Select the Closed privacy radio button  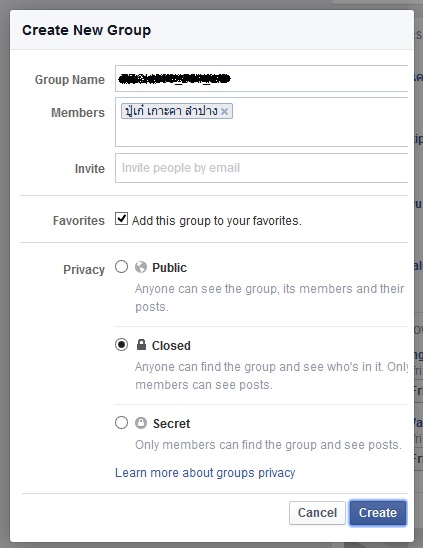pyautogui.click(x=121, y=345)
